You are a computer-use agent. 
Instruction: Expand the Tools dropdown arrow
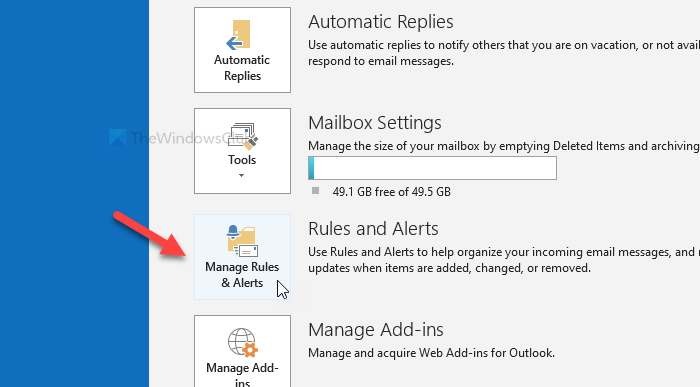coord(242,175)
